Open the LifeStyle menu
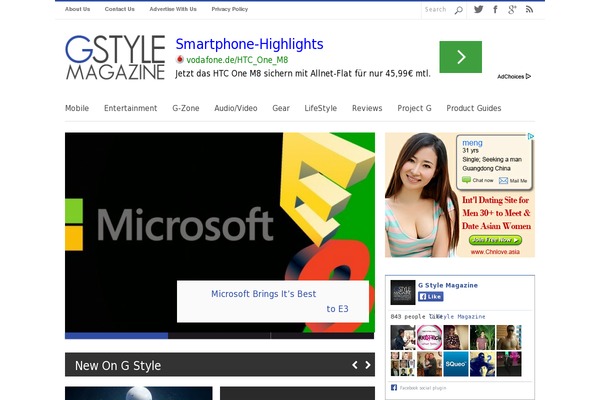This screenshot has height=400, width=600. pyautogui.click(x=321, y=108)
